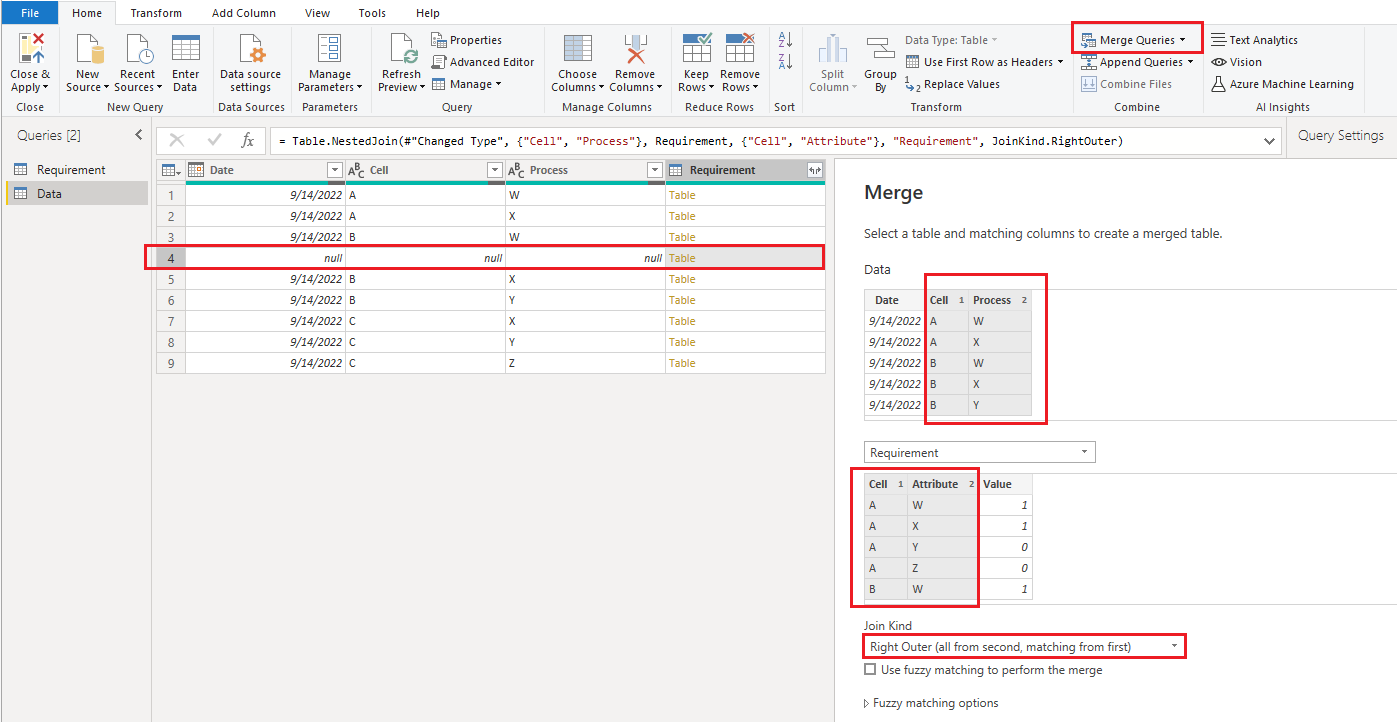Open the Vision AI insight
Viewport: 1397px width, 722px height.
tap(1236, 62)
